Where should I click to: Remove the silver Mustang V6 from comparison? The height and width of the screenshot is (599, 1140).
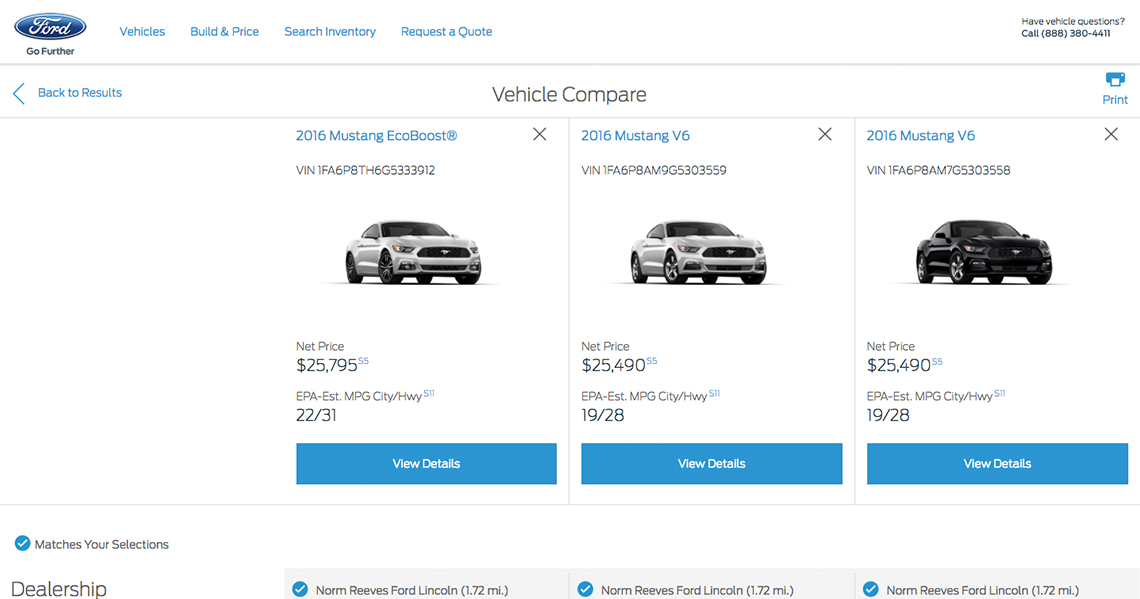coord(825,134)
